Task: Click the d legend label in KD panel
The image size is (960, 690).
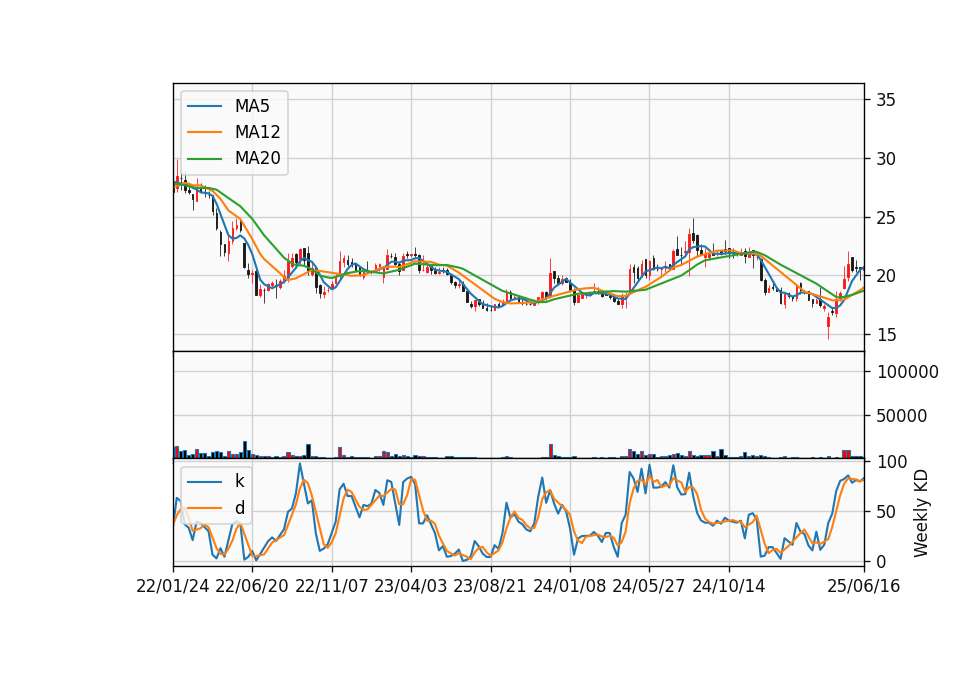Action: 240,508
